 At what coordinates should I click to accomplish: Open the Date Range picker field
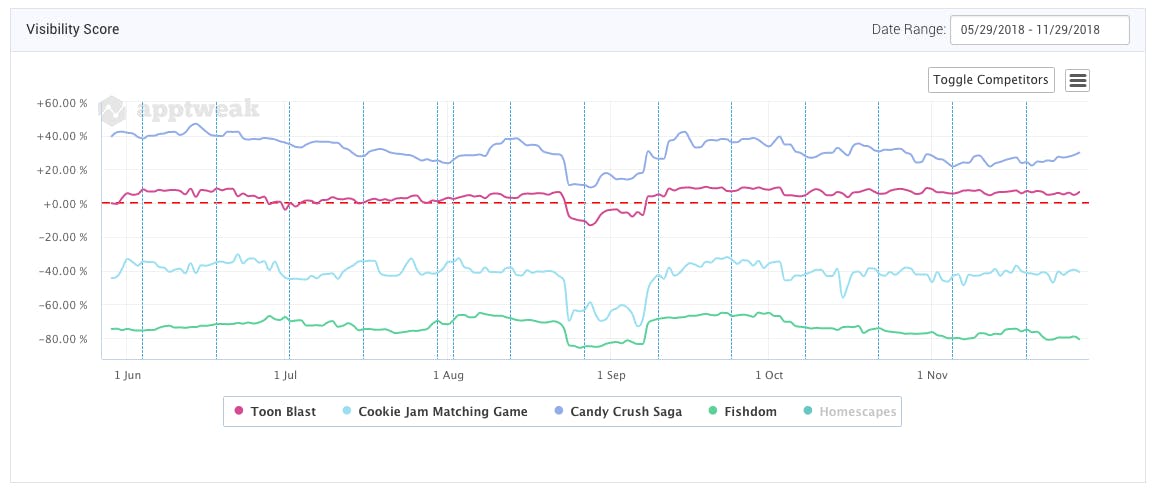click(1039, 30)
